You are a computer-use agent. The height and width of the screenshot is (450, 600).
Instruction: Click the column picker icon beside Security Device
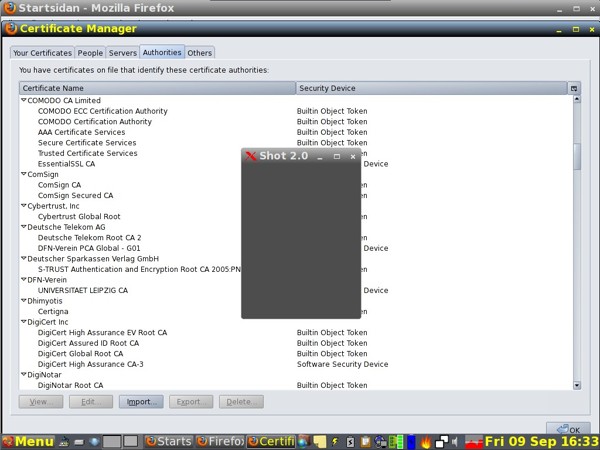click(574, 88)
